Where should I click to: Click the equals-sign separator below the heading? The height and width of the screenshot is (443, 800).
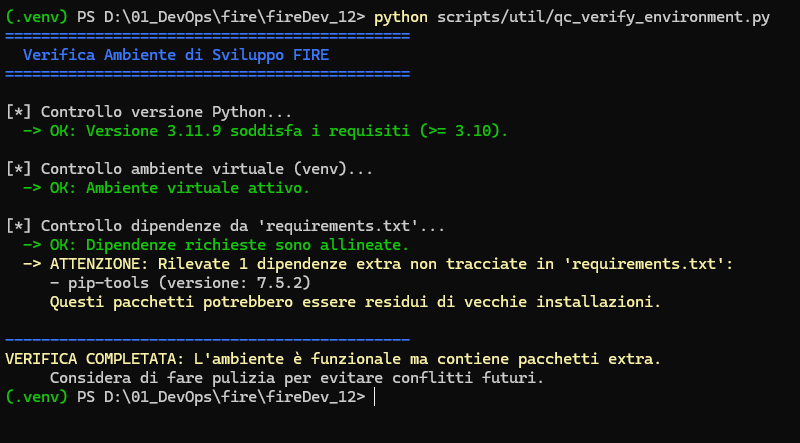[207, 73]
